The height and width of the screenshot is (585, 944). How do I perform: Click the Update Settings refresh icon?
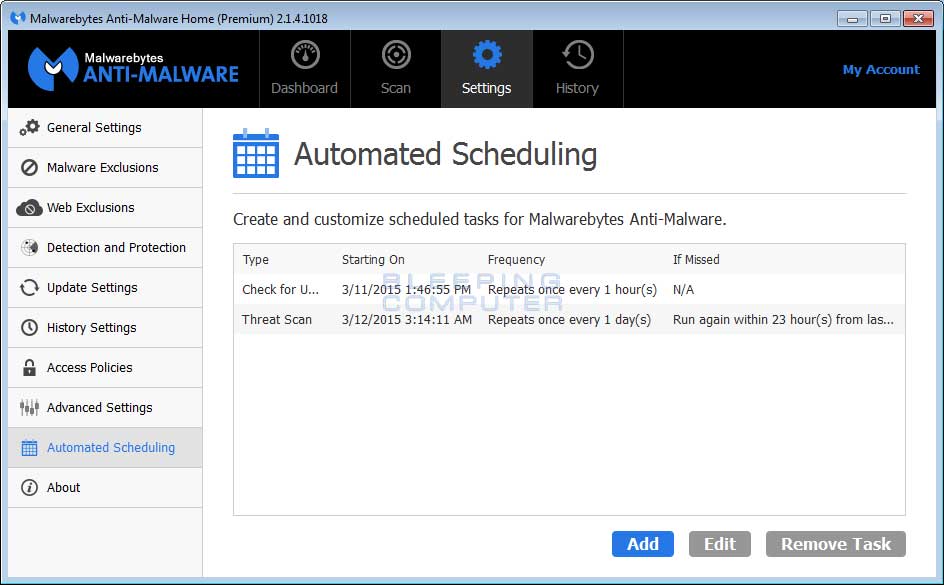tap(29, 288)
